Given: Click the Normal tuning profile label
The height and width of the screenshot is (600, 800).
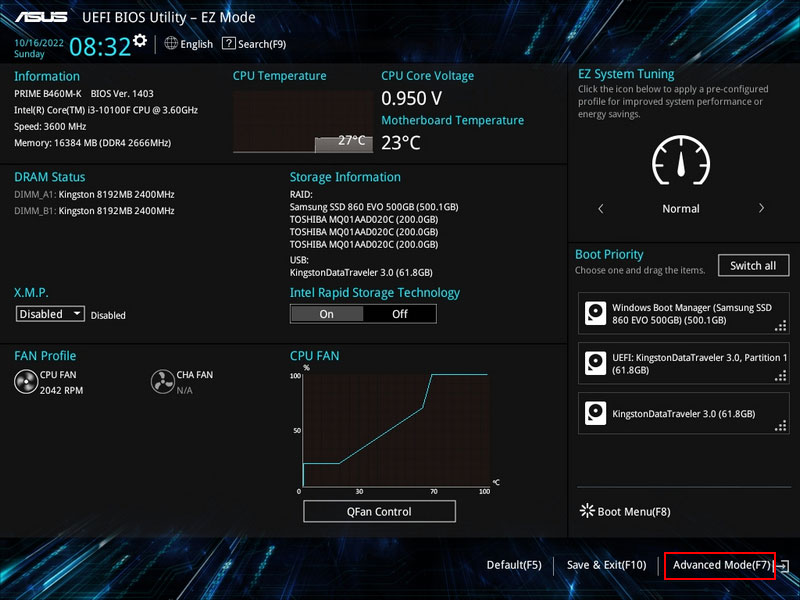Looking at the screenshot, I should click(x=681, y=209).
